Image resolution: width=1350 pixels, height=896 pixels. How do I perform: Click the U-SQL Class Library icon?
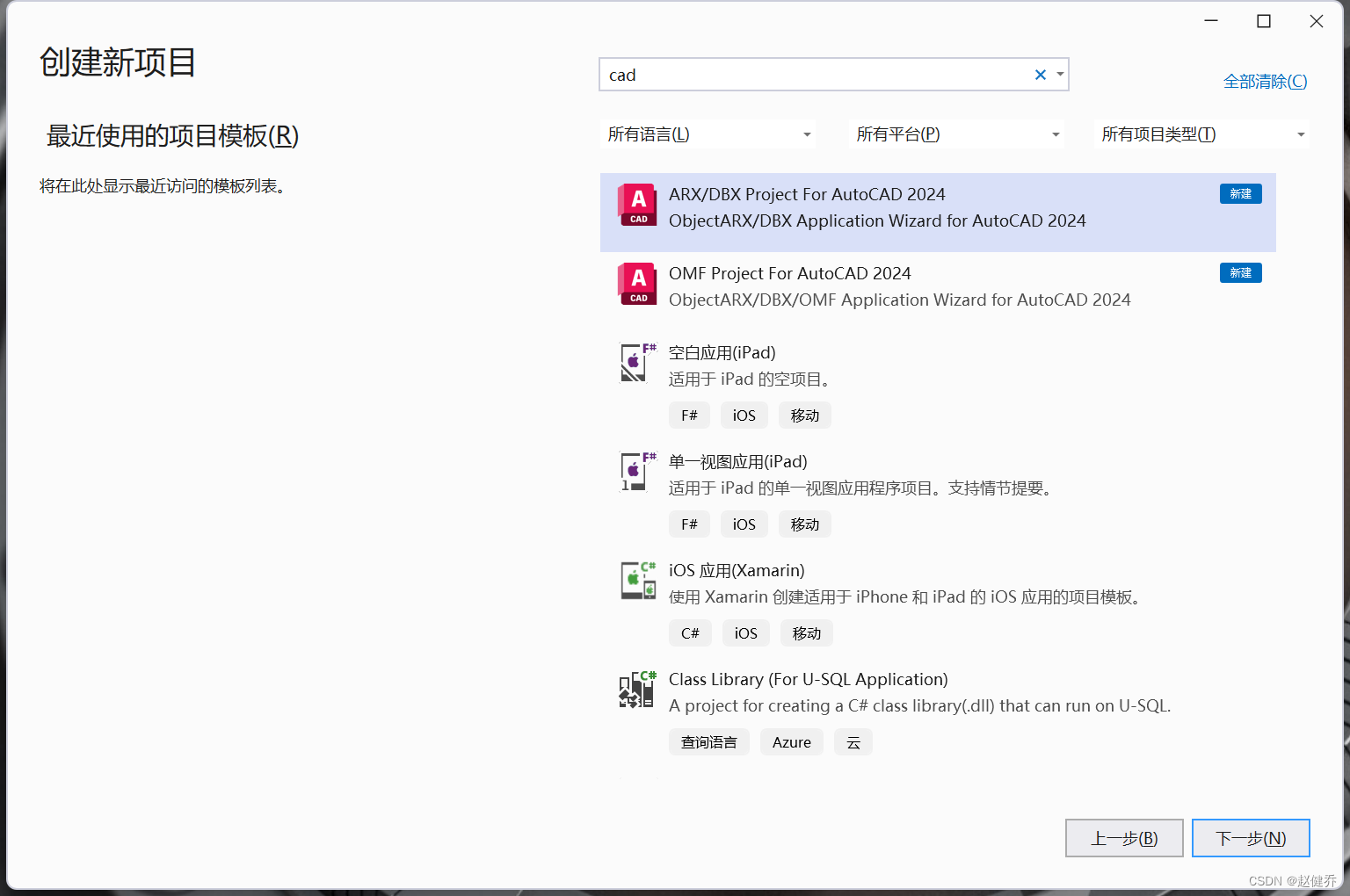tap(637, 690)
